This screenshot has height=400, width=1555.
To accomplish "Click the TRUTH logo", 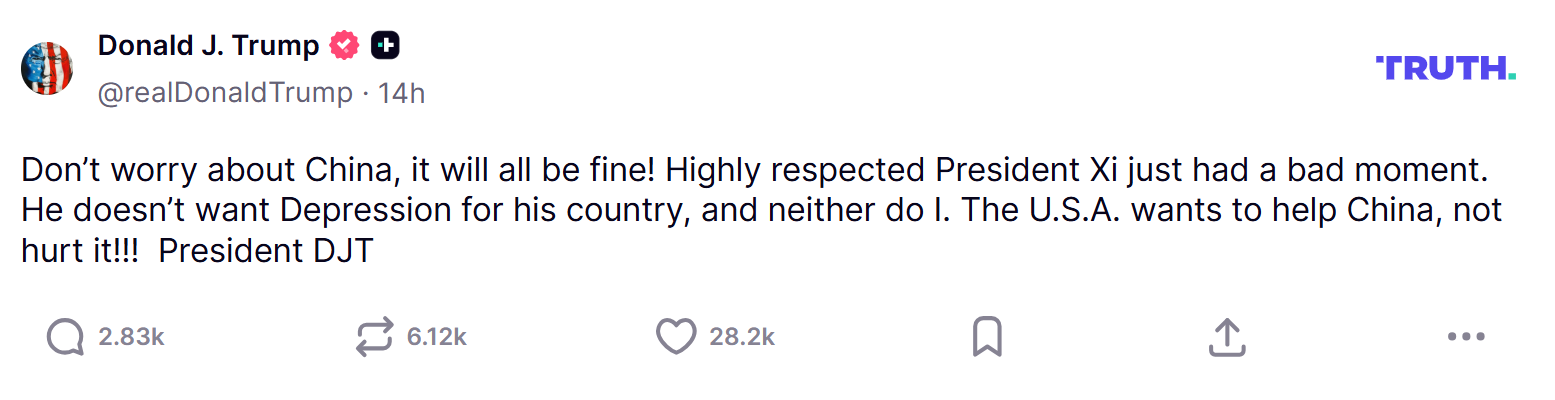I will pyautogui.click(x=1446, y=68).
